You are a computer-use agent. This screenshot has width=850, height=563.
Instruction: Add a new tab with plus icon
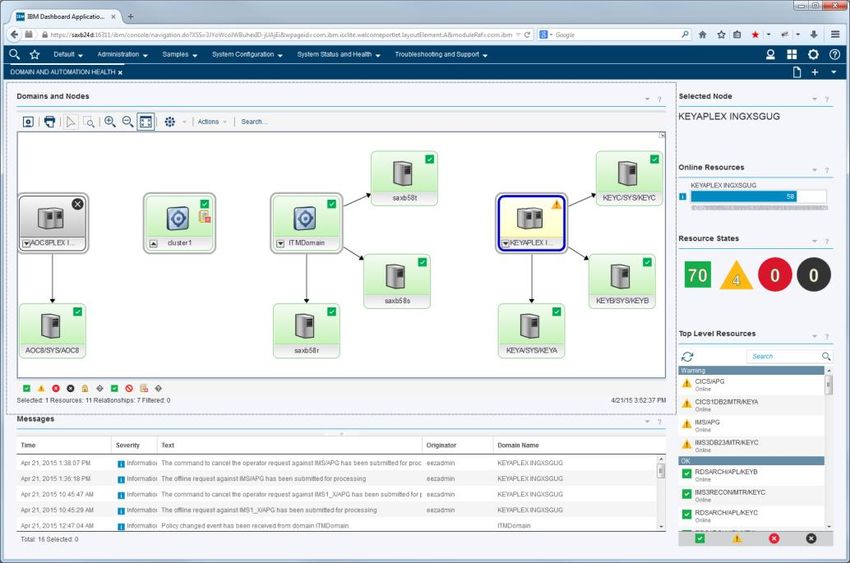tap(815, 72)
